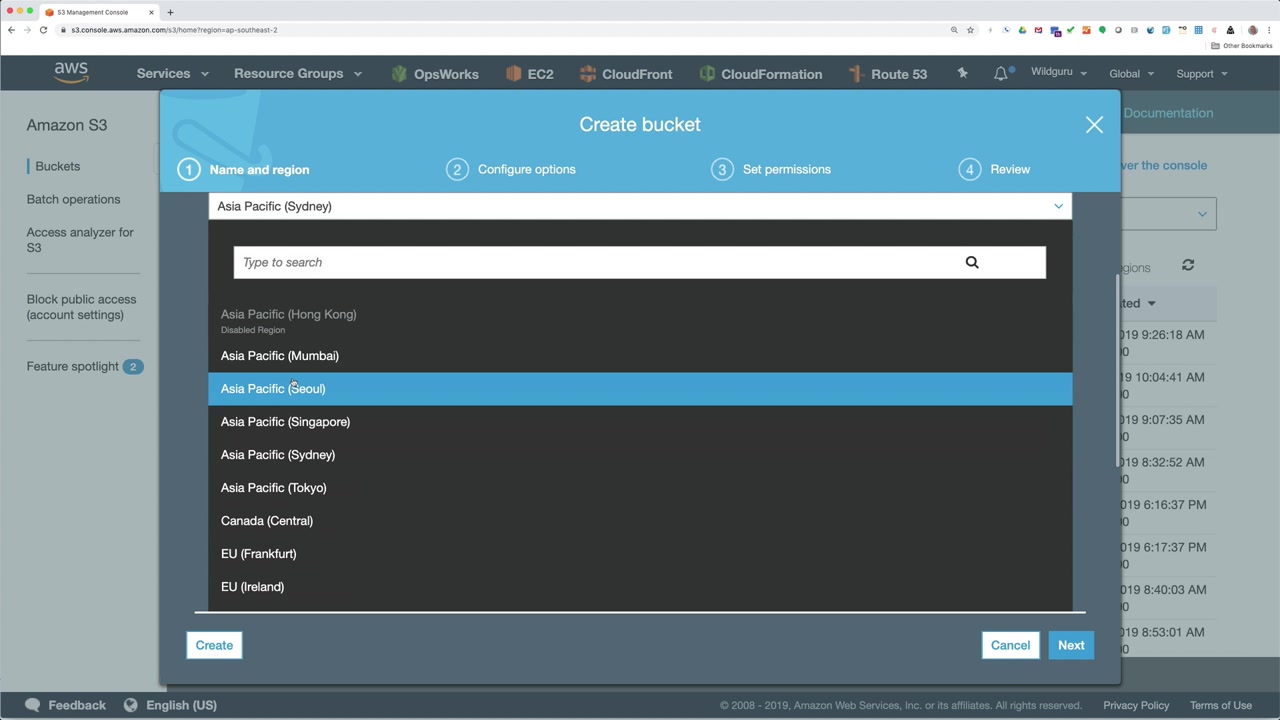Open the Terms of Use link
1280x720 pixels.
tap(1220, 705)
